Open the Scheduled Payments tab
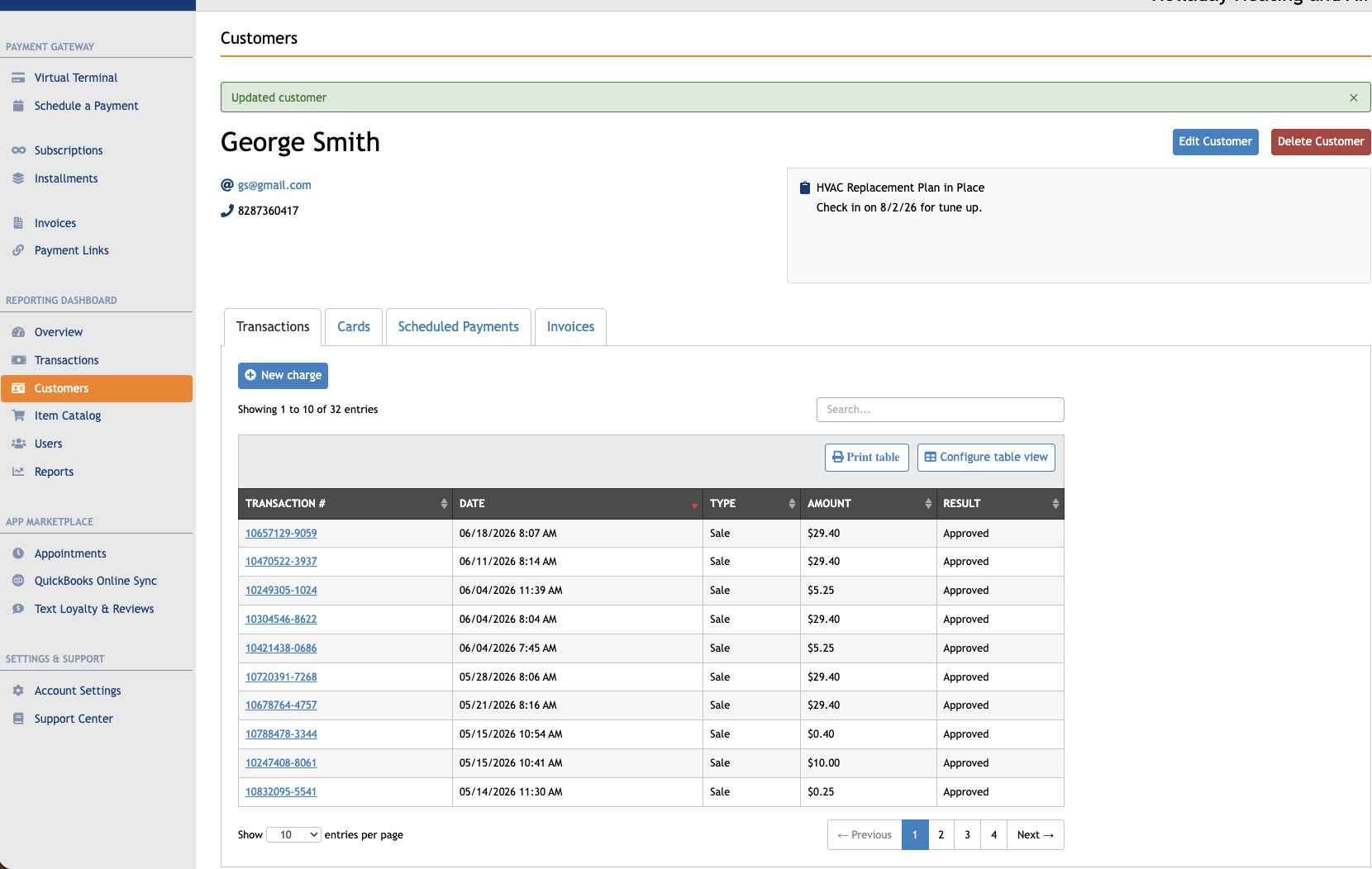This screenshot has height=869, width=1372. tap(459, 327)
